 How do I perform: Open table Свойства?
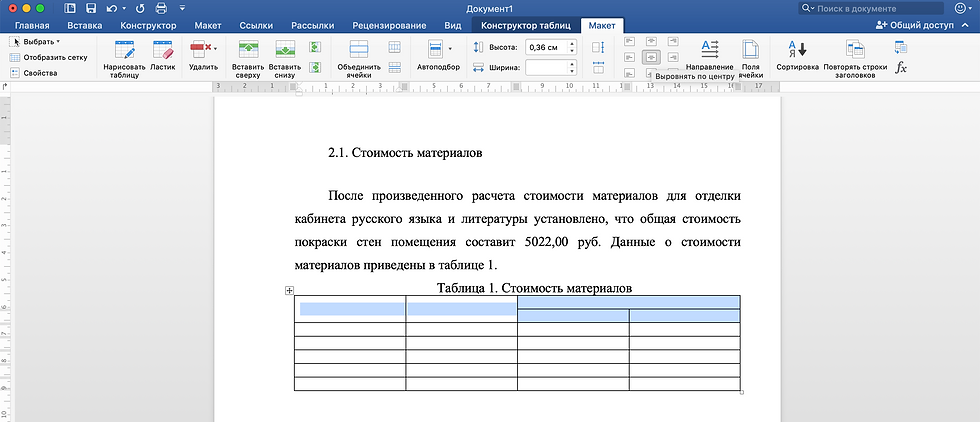34,73
